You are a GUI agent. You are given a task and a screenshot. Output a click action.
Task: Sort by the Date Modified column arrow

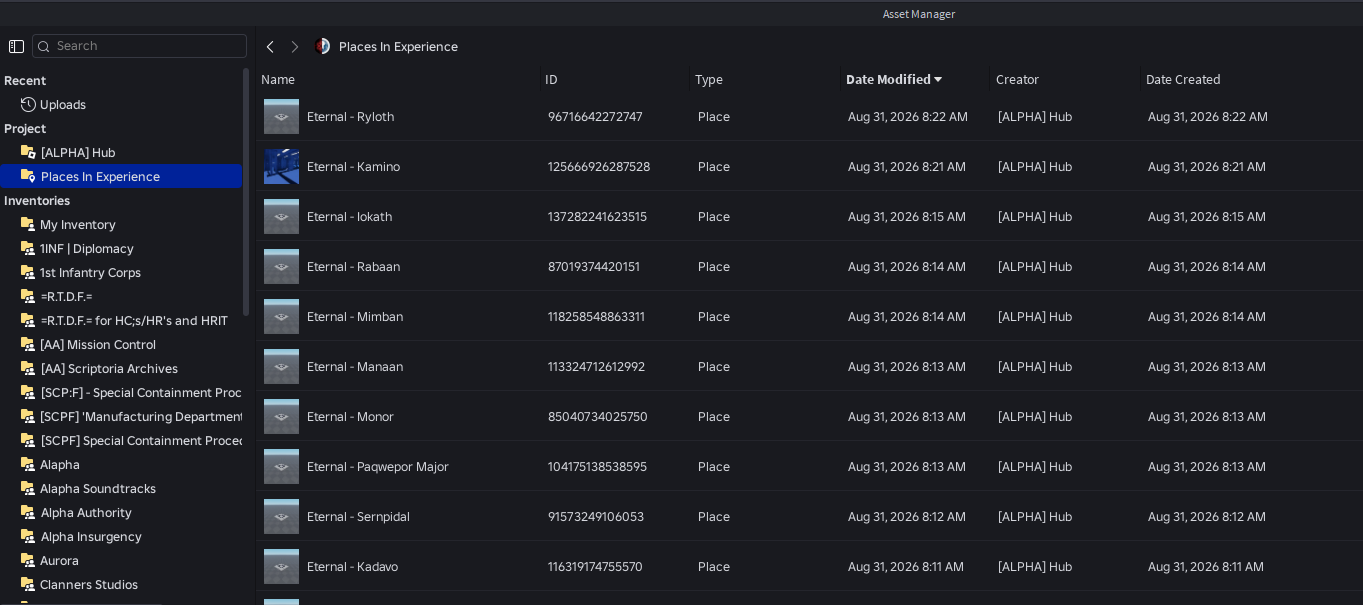click(938, 80)
